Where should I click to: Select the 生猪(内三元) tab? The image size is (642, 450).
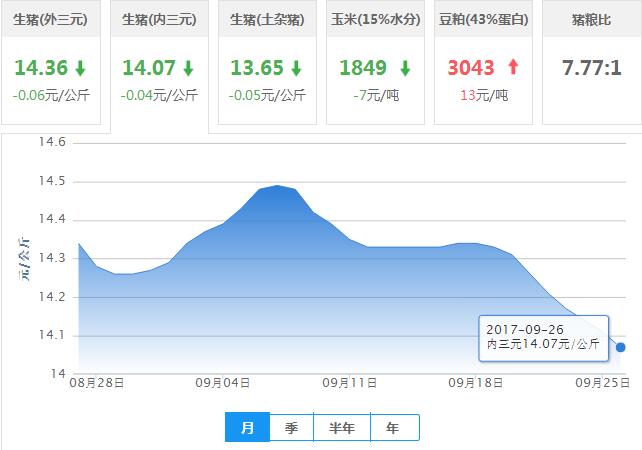coord(158,20)
